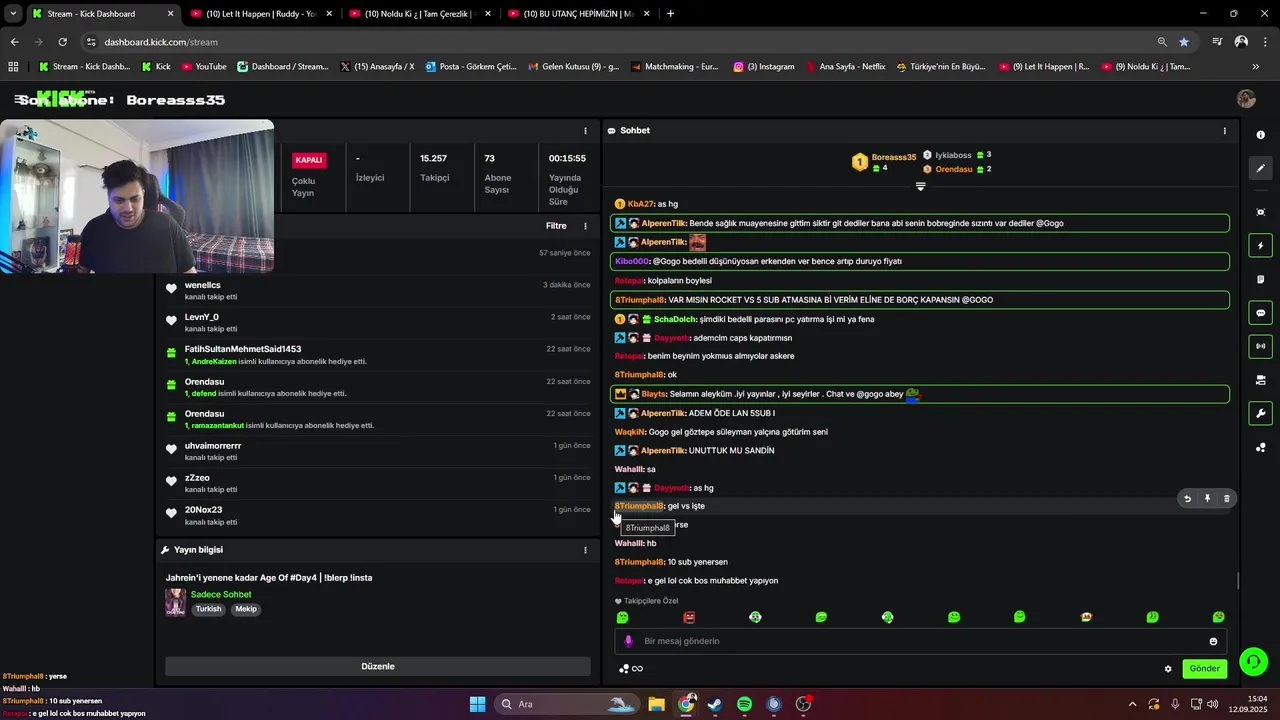Click zZzeo follow activity entry
1280x720 pixels.
tap(378, 483)
